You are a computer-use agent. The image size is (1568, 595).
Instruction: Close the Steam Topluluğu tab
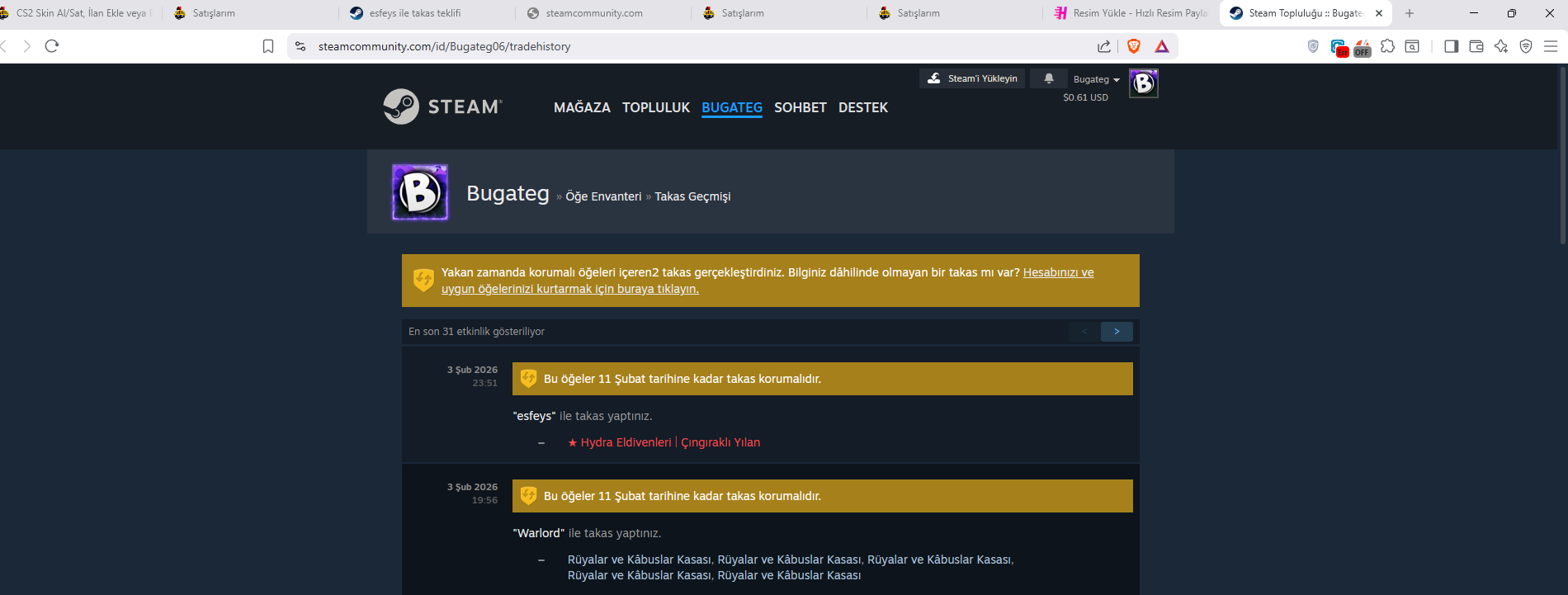(1379, 13)
